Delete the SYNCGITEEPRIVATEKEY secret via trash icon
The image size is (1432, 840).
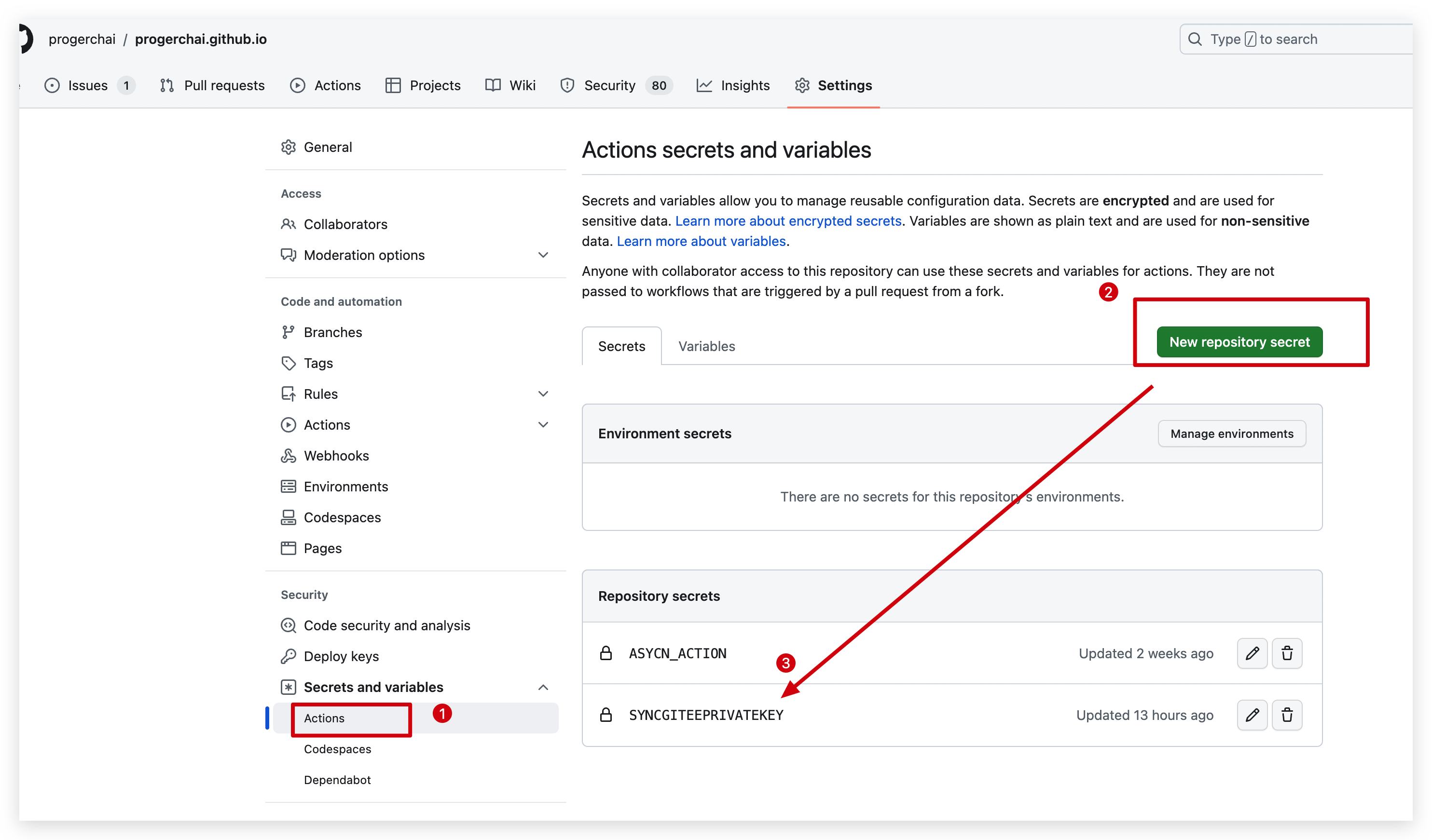tap(1286, 715)
